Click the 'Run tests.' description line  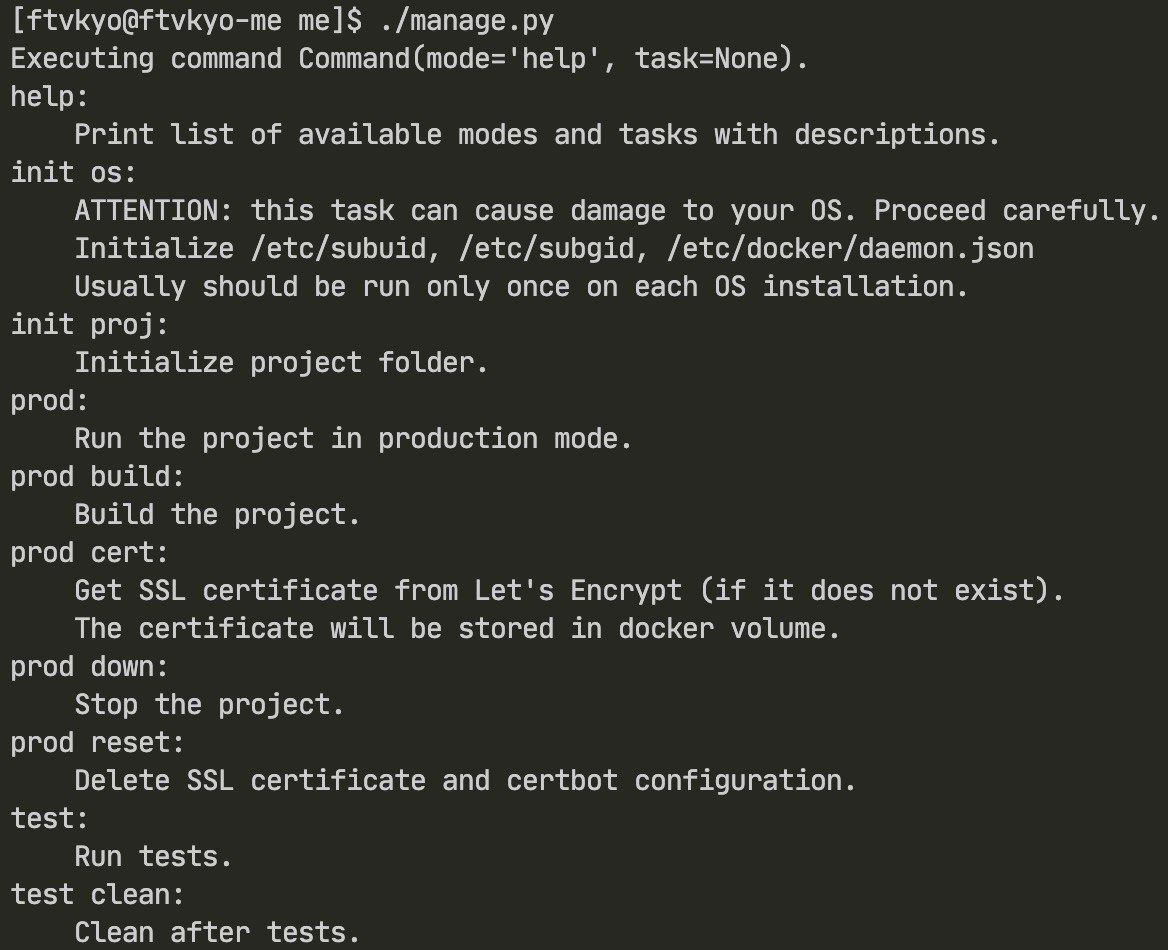point(153,857)
